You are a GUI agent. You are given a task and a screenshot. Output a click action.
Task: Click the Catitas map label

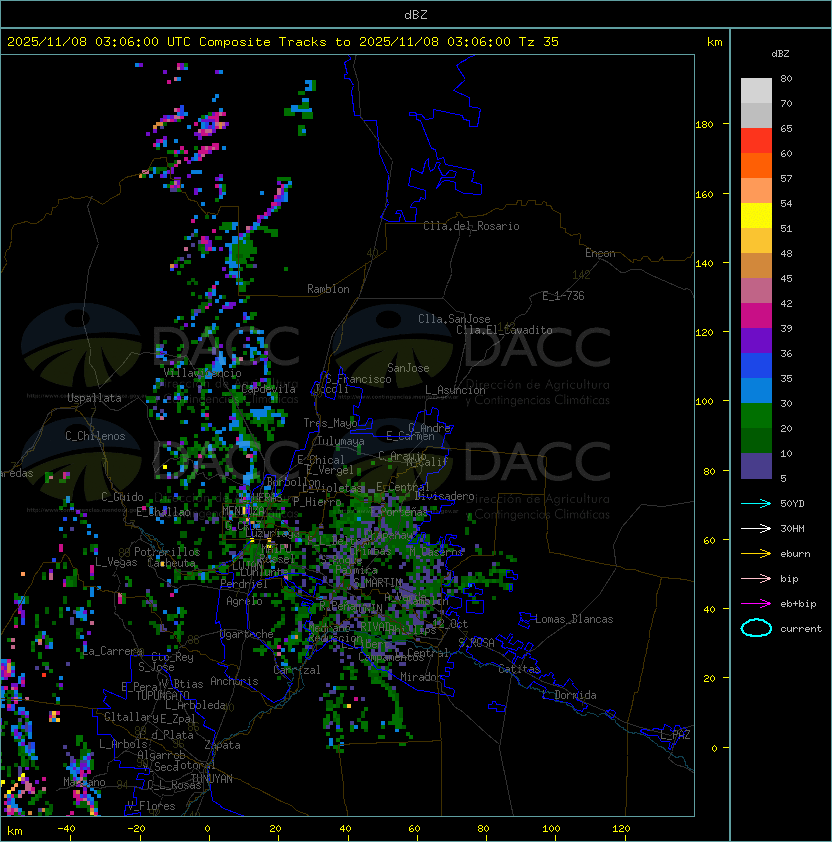tap(519, 669)
